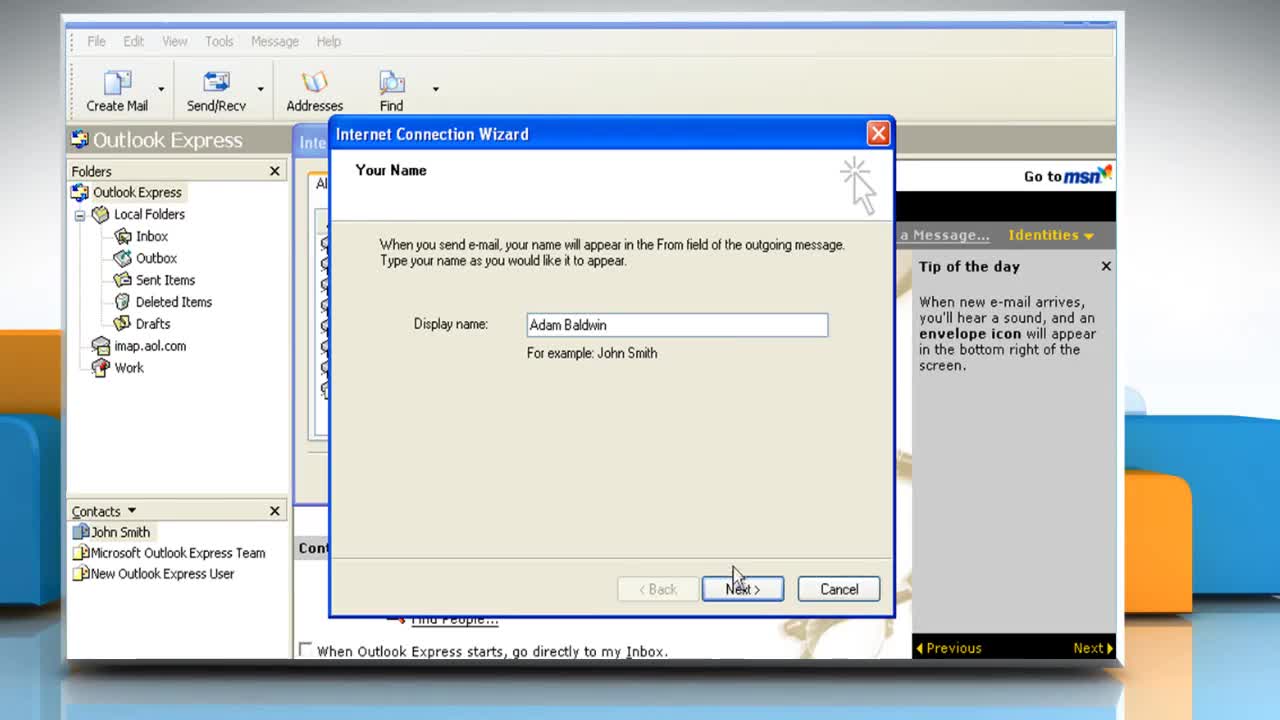Open the View menu
This screenshot has width=1280, height=720.
click(175, 41)
